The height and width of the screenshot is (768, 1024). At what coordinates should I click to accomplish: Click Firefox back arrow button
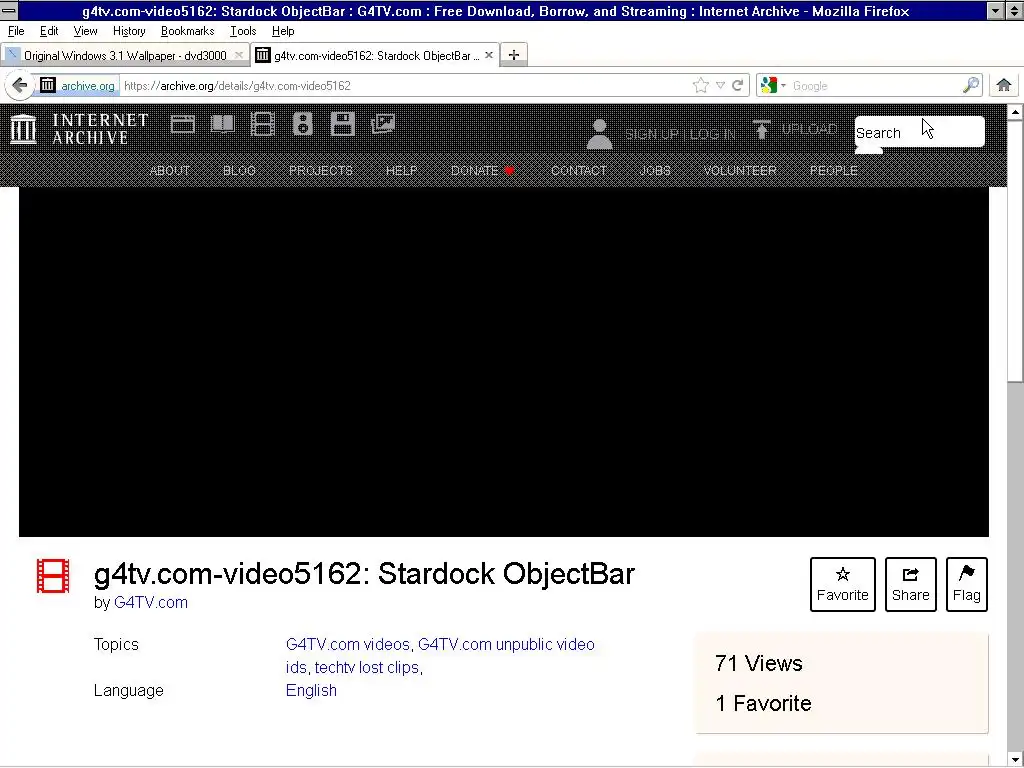click(x=20, y=86)
